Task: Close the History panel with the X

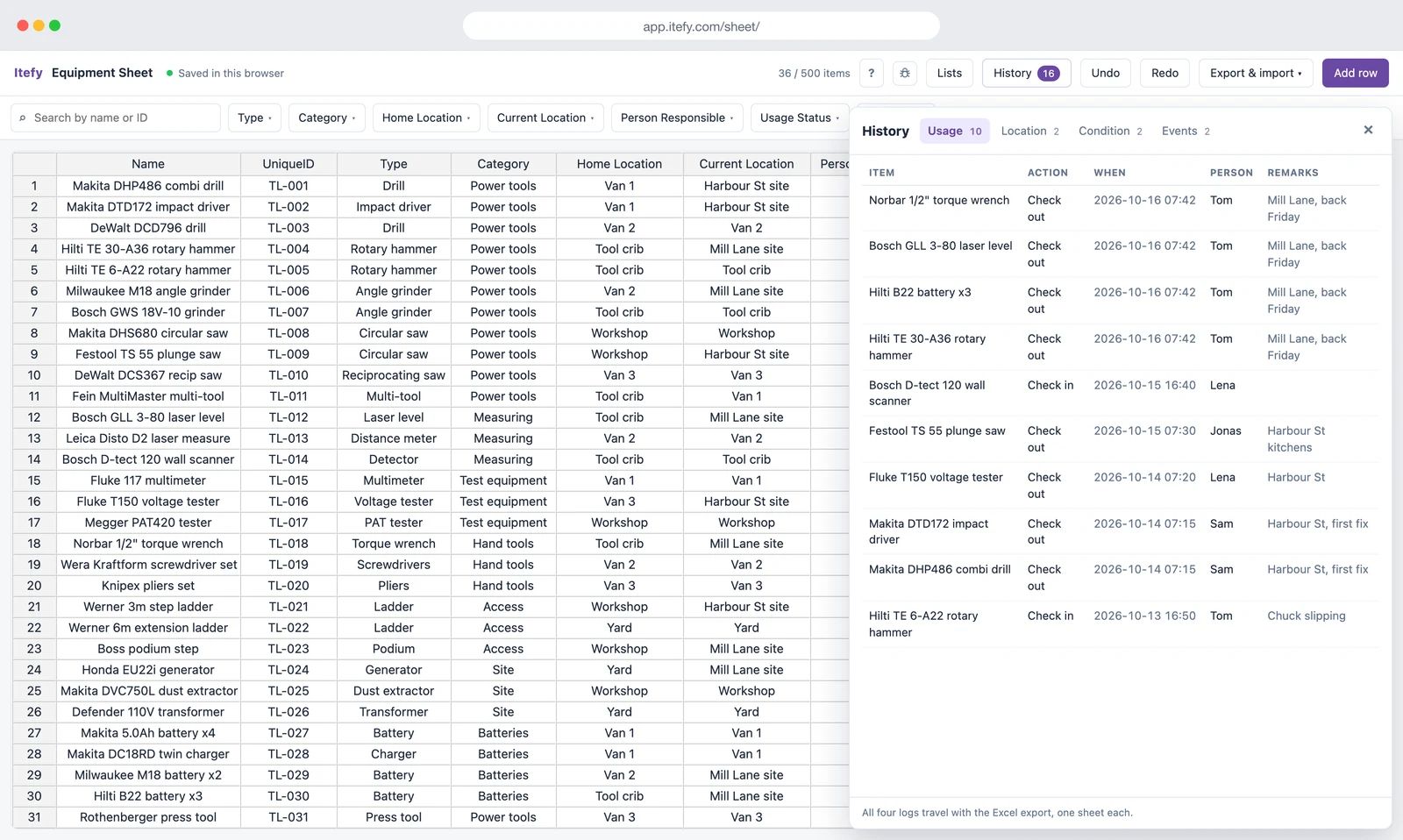Action: (x=1368, y=130)
